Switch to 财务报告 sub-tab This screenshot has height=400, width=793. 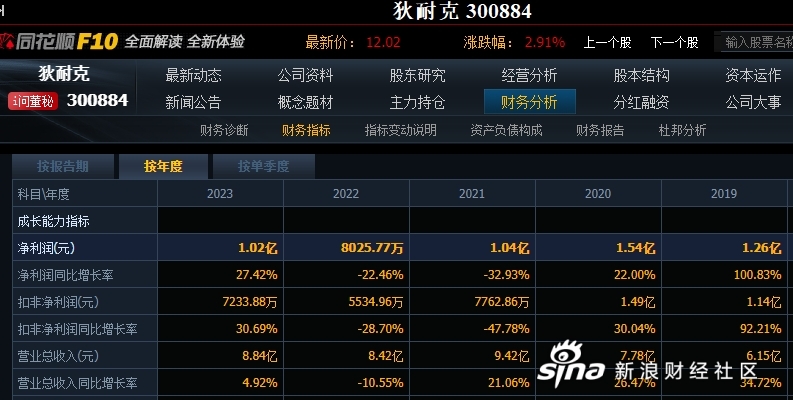600,130
